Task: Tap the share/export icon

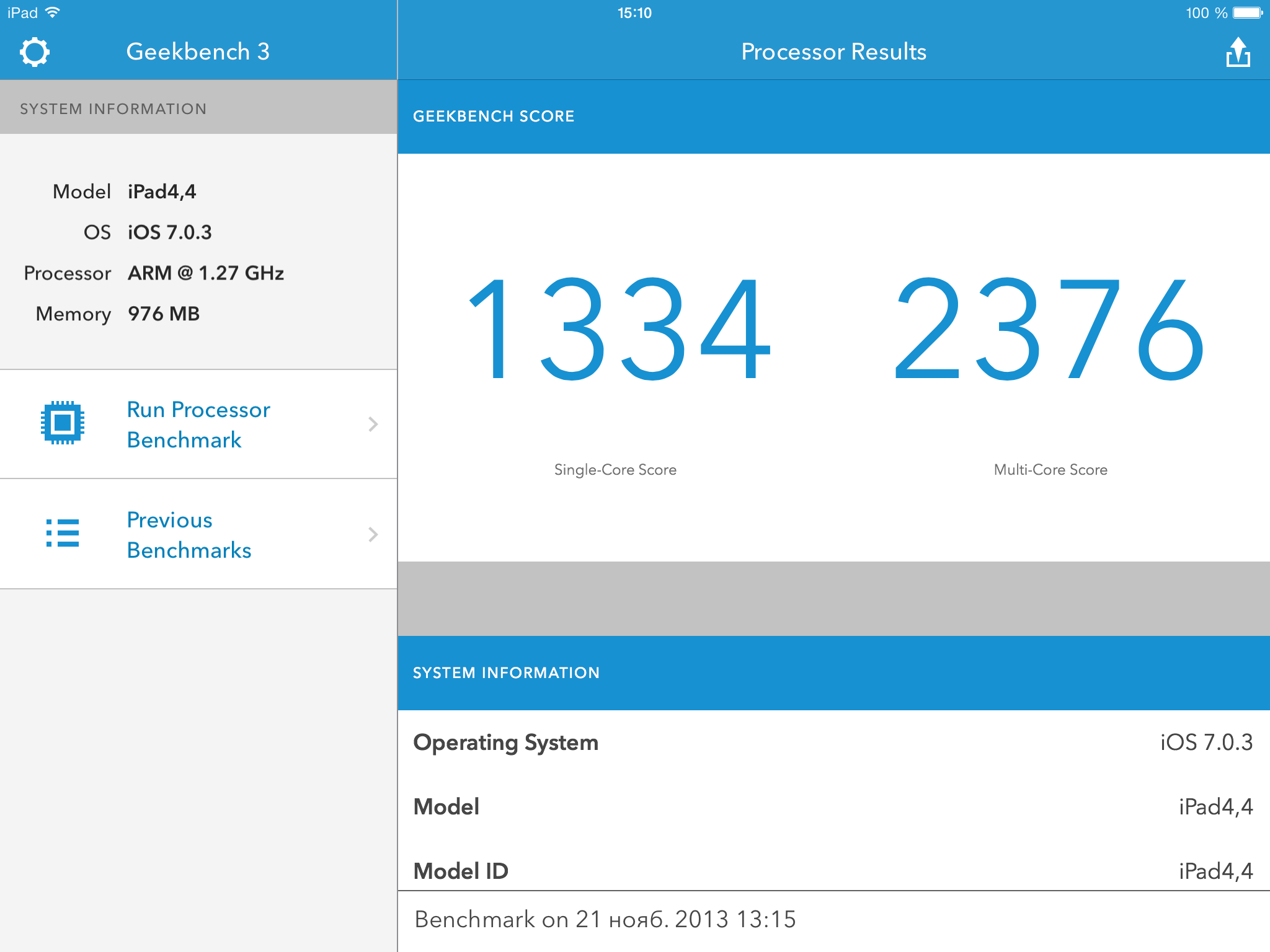Action: pos(1238,52)
